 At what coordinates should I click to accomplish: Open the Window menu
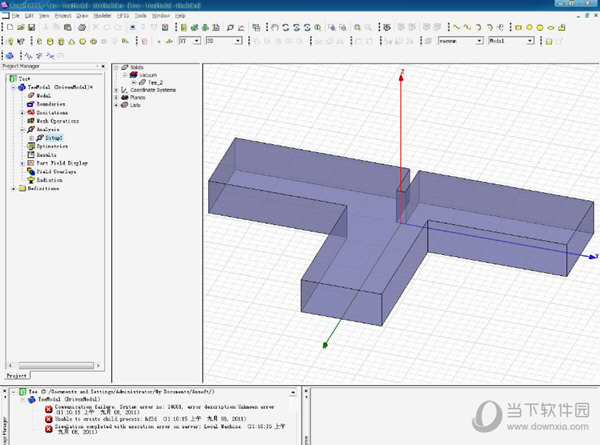[161, 16]
